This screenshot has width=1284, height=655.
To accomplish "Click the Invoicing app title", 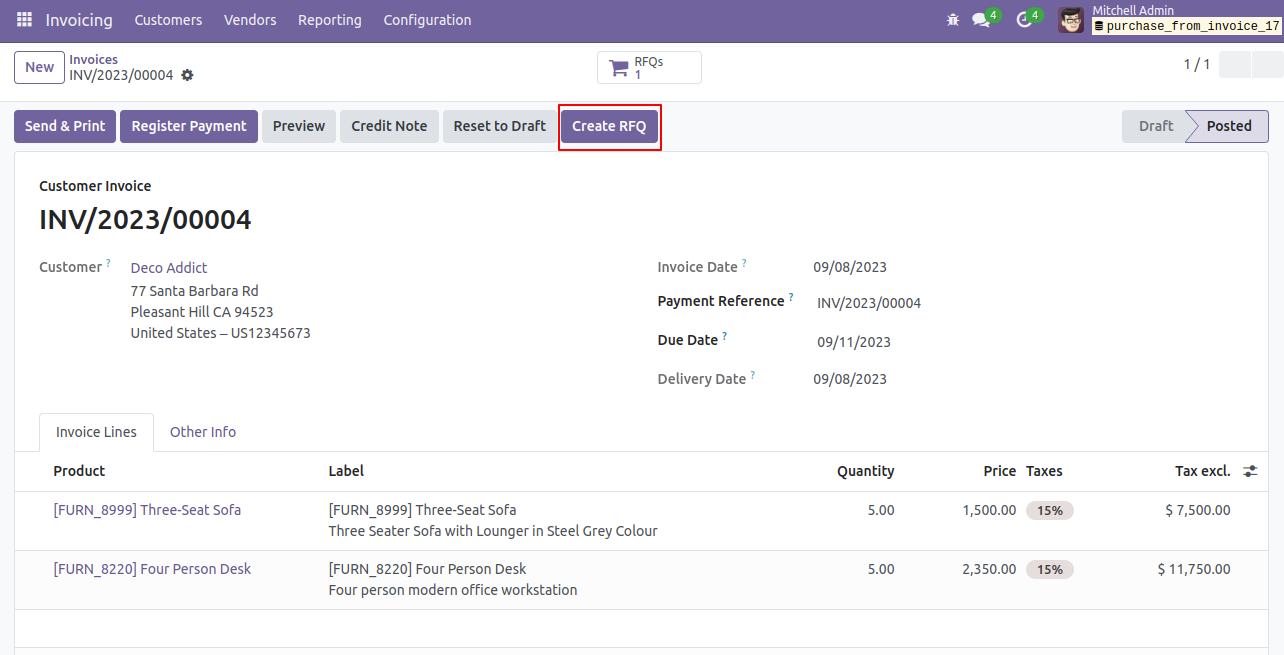I will pyautogui.click(x=79, y=20).
